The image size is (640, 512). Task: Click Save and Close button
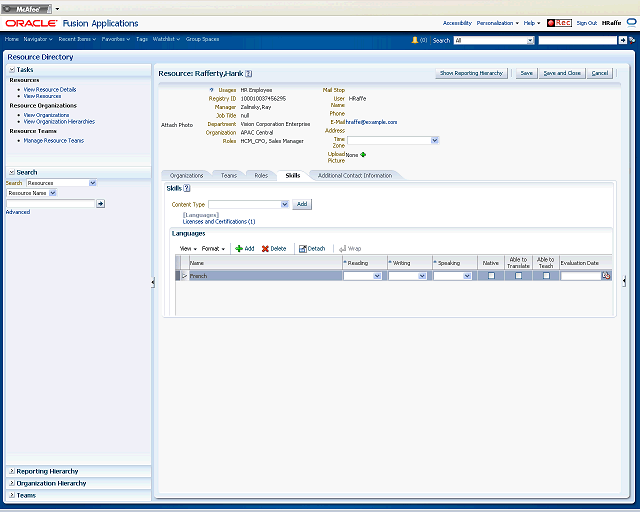coord(562,73)
